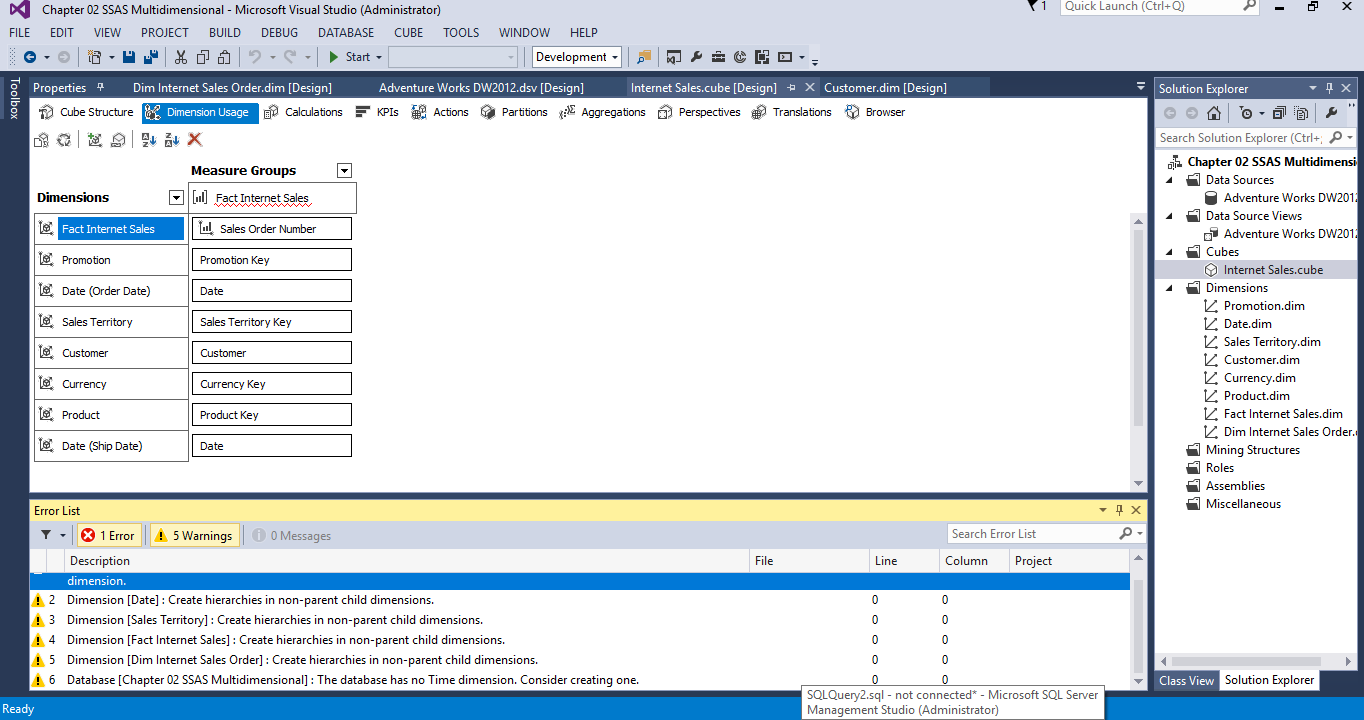Screen dimensions: 1364x720
Task: Toggle the 5 Warnings filter button
Action: click(x=195, y=536)
